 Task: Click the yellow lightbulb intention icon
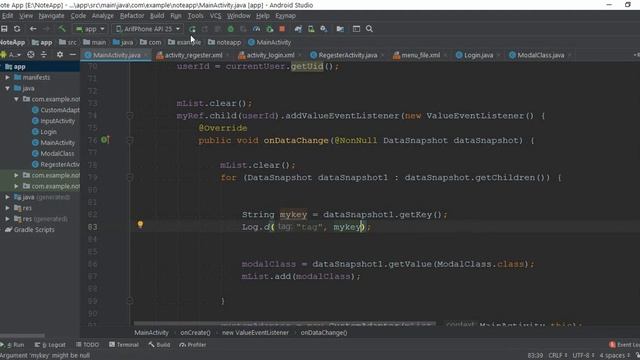tap(140, 224)
